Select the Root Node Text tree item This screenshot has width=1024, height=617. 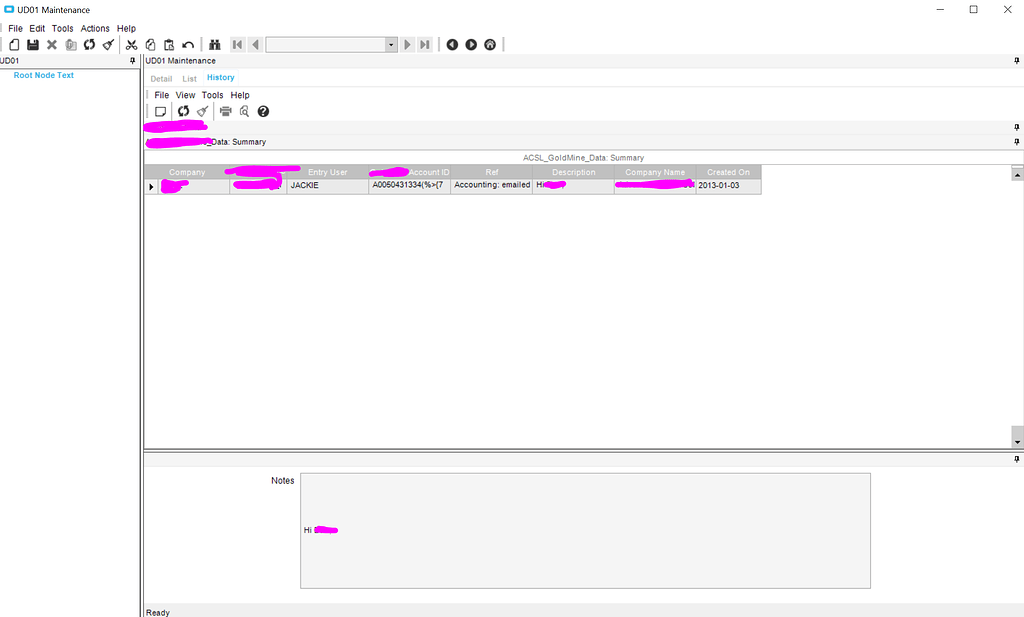pos(43,75)
